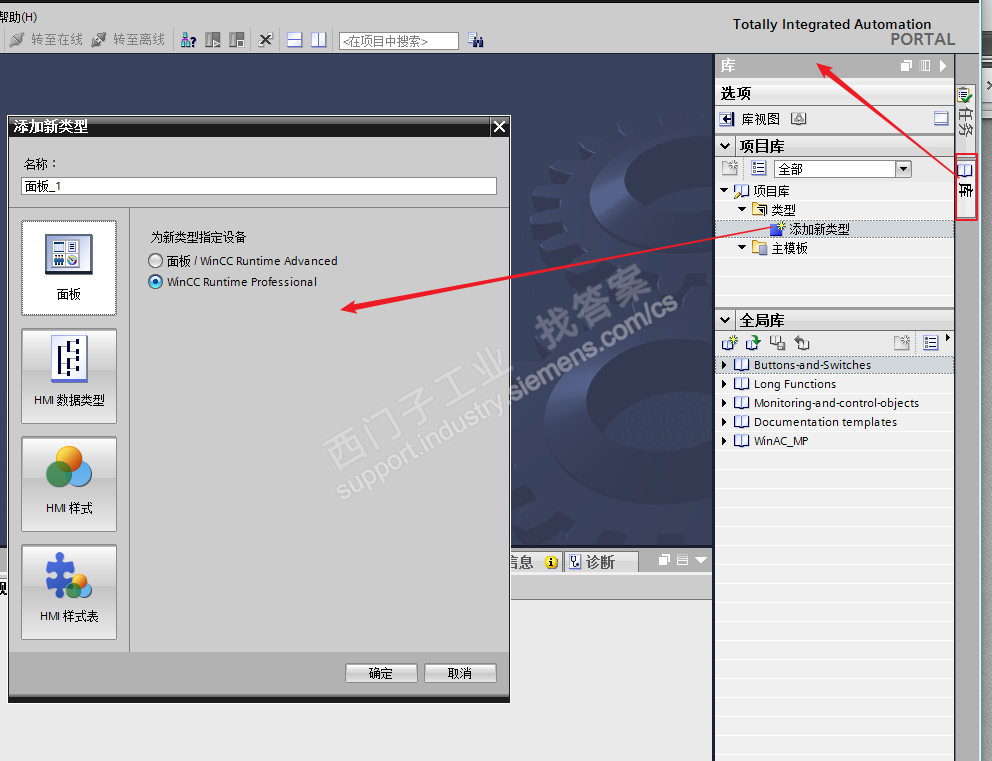Toggle inspector panel layout icon
This screenshot has height=761, width=992.
pyautogui.click(x=682, y=560)
